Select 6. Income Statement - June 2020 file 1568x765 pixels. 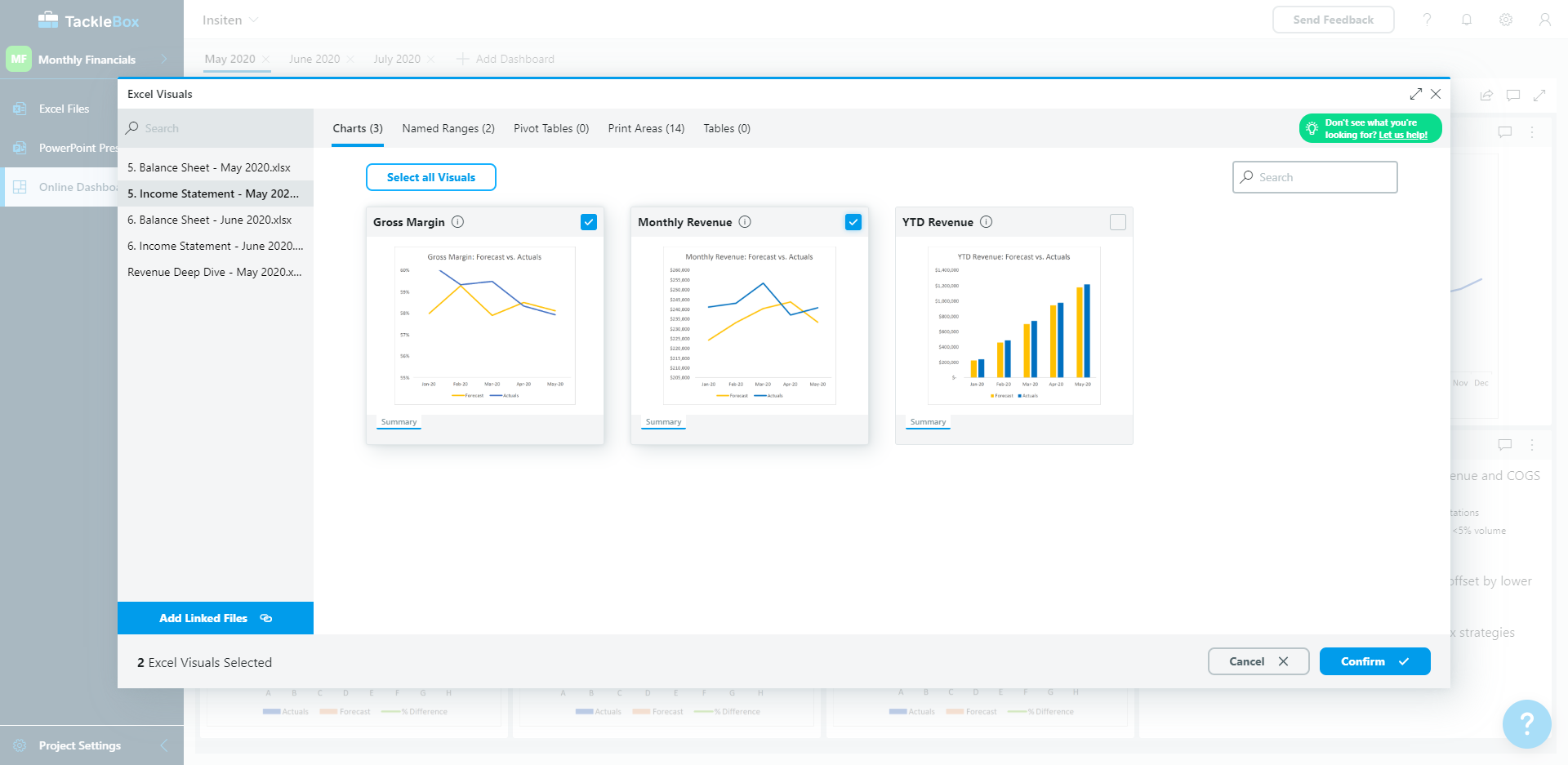[x=216, y=246]
